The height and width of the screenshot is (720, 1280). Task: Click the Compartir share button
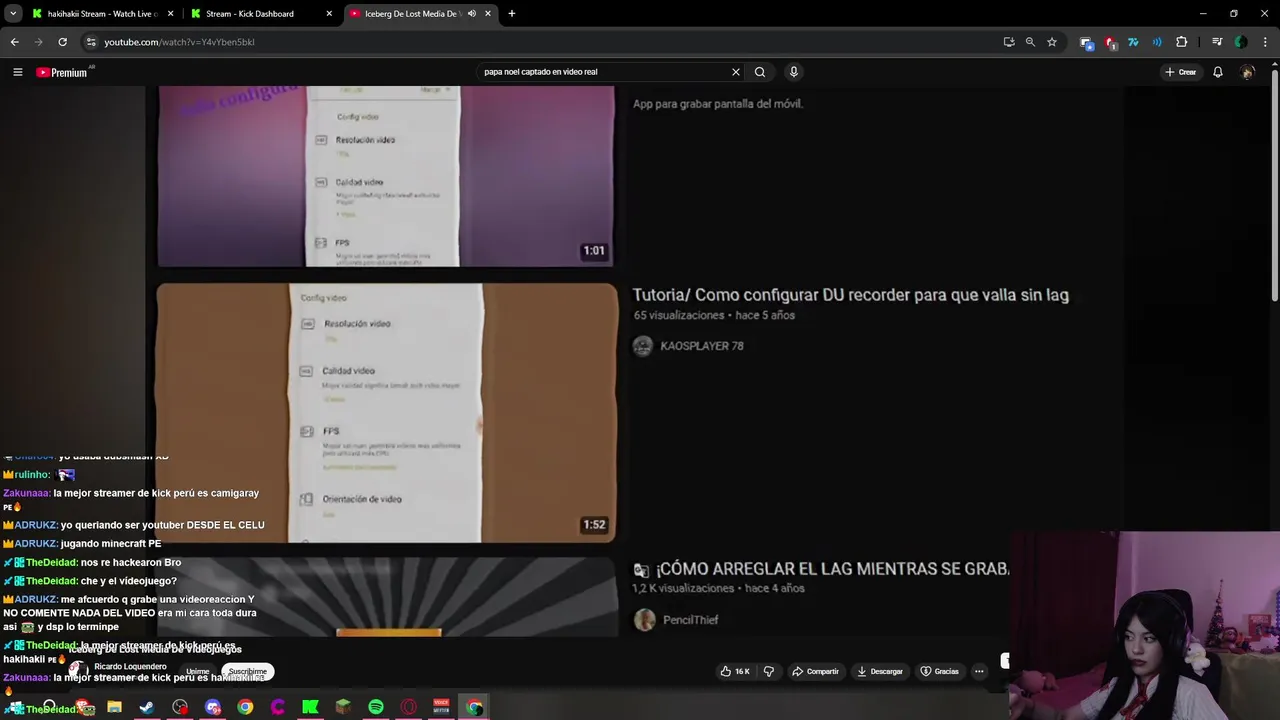coord(815,671)
